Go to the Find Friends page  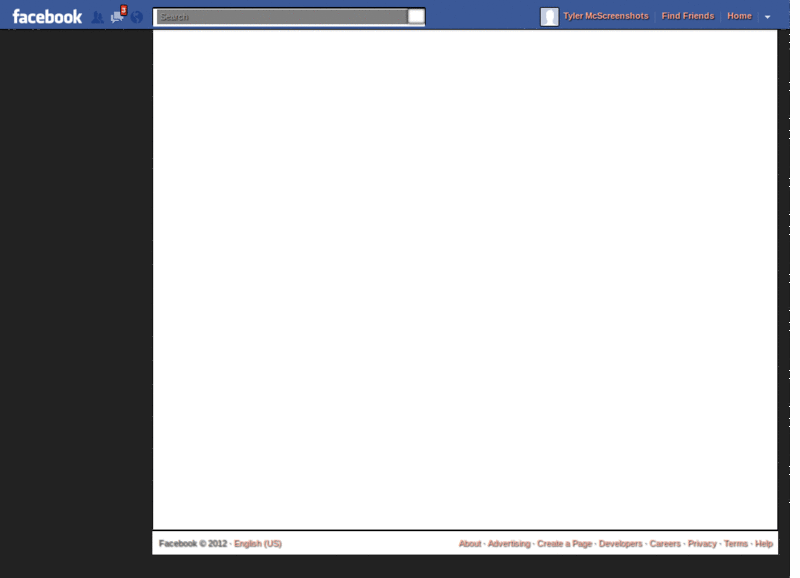point(686,15)
